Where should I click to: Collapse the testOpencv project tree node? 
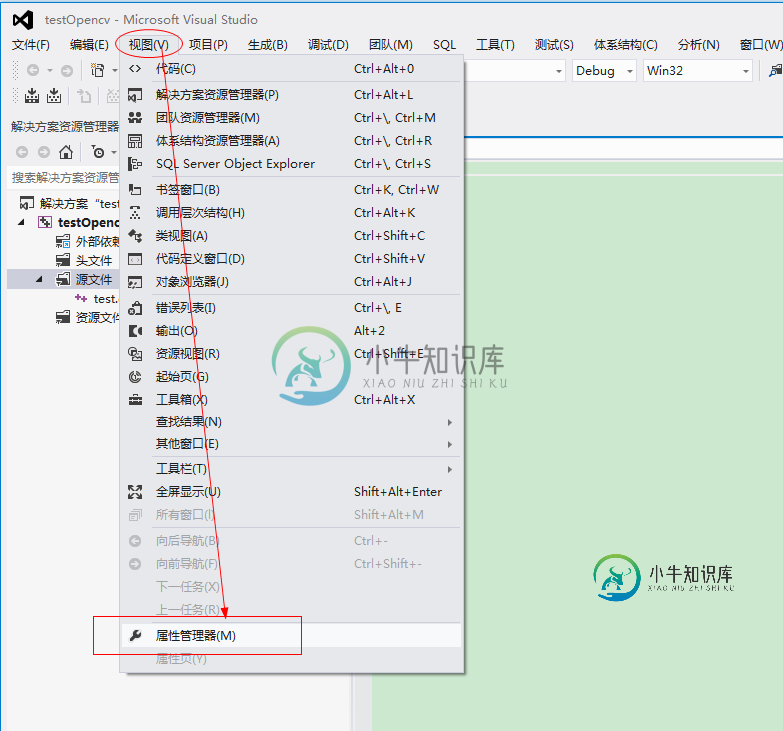pyautogui.click(x=21, y=222)
